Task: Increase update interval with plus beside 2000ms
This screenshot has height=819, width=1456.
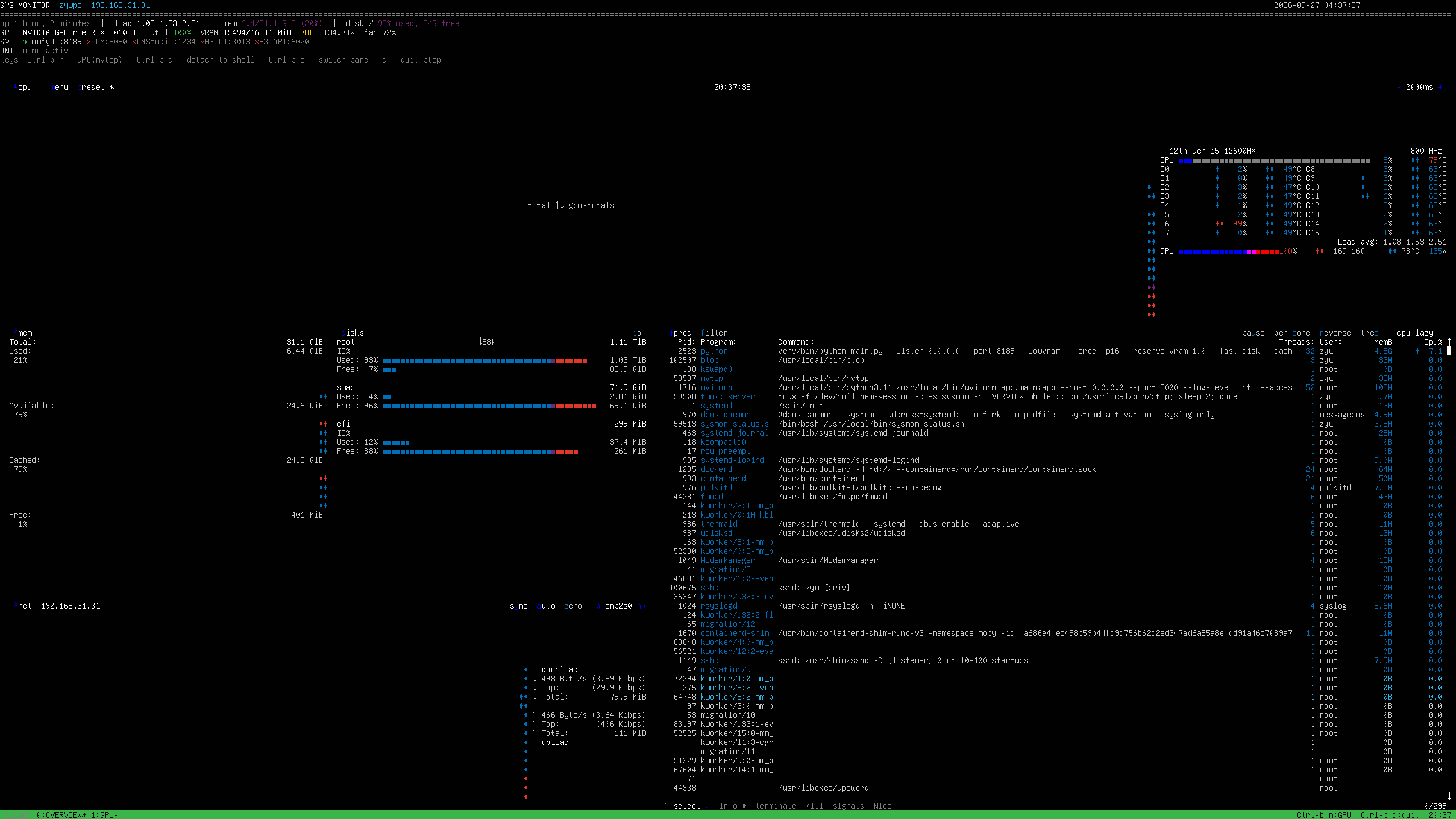Action: coord(1440,87)
